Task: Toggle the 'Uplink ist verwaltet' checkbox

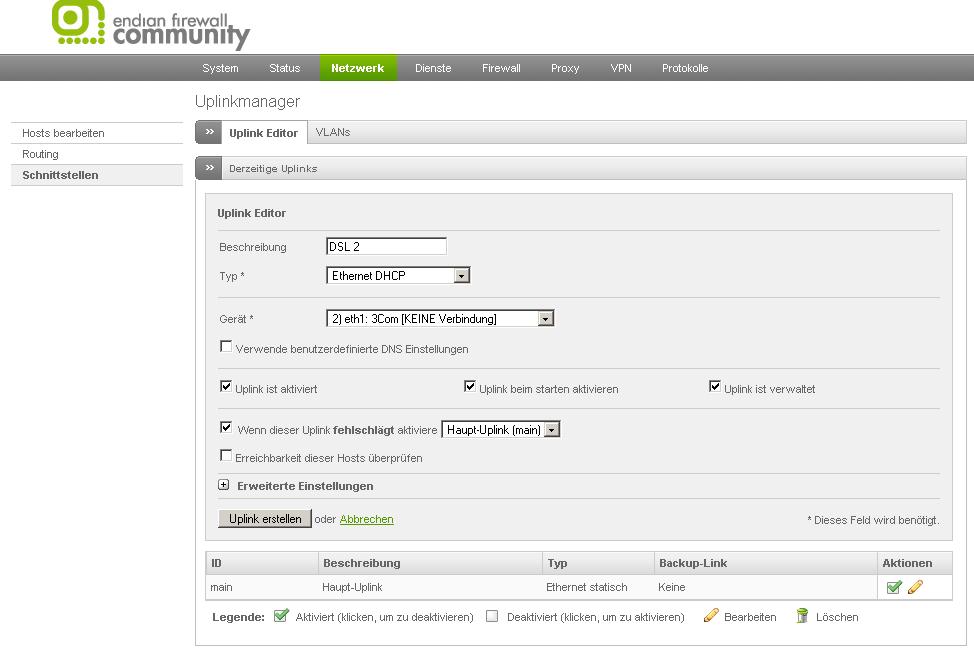Action: [x=715, y=387]
